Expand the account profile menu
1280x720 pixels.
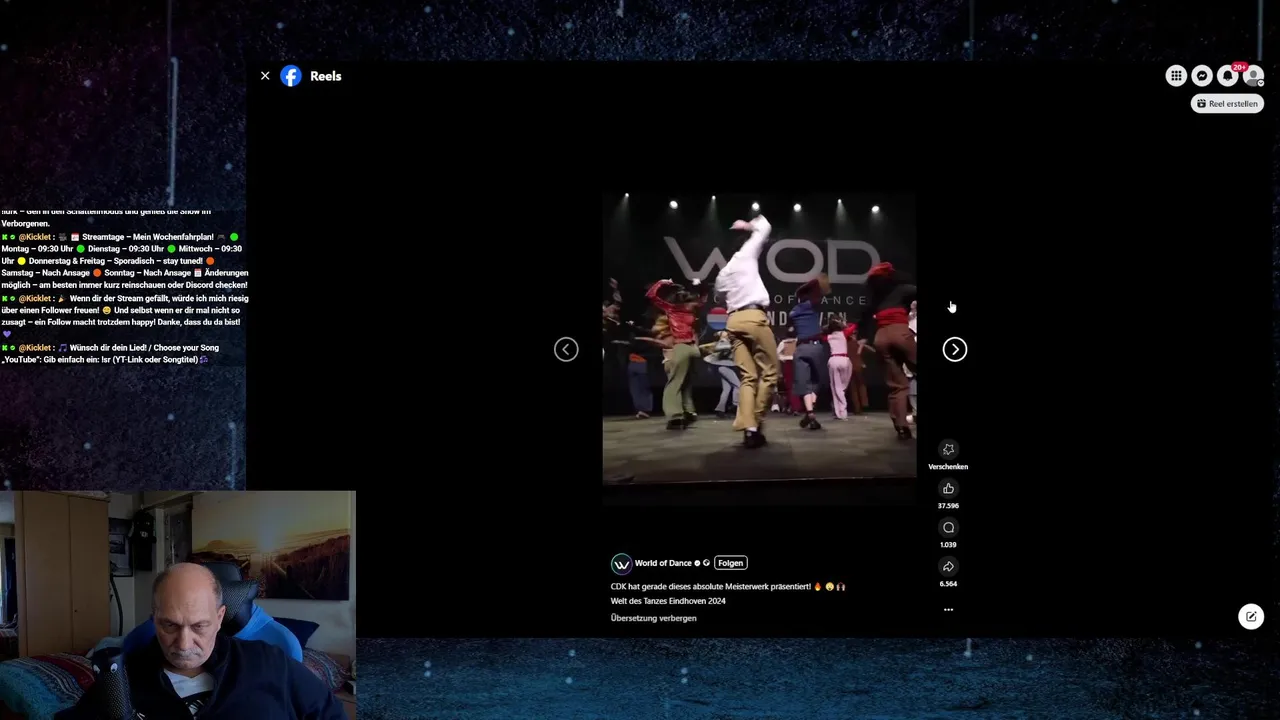tap(1253, 76)
